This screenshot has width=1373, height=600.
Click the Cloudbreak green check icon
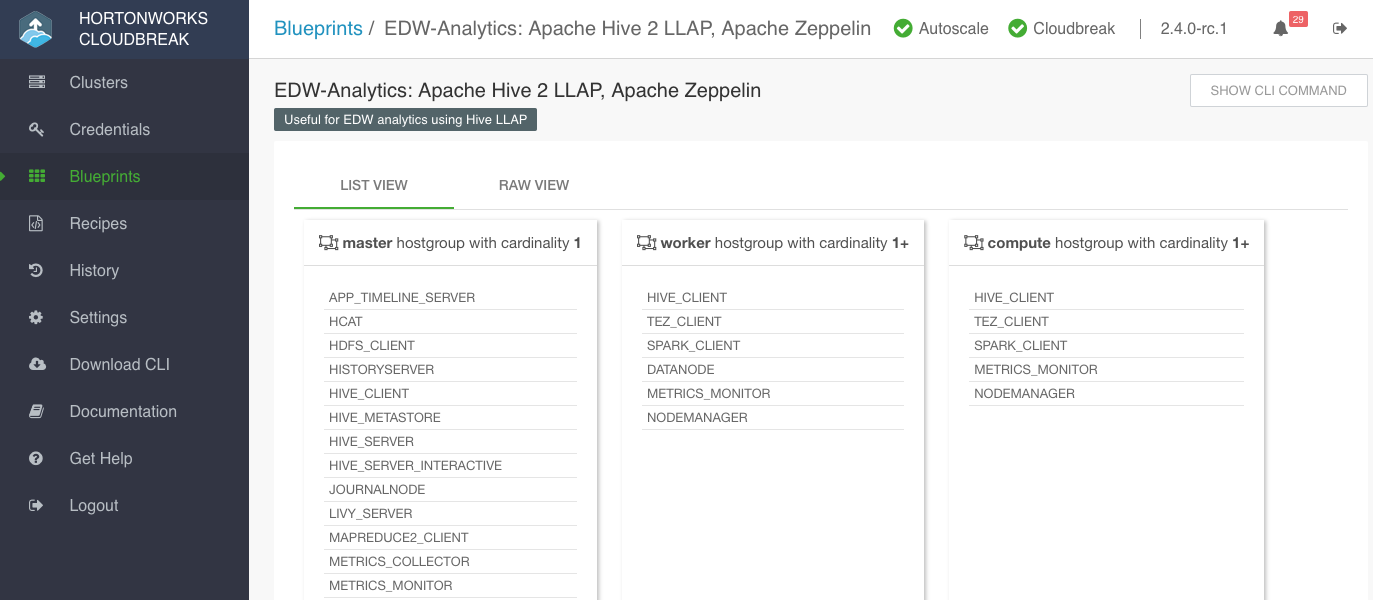click(1018, 28)
